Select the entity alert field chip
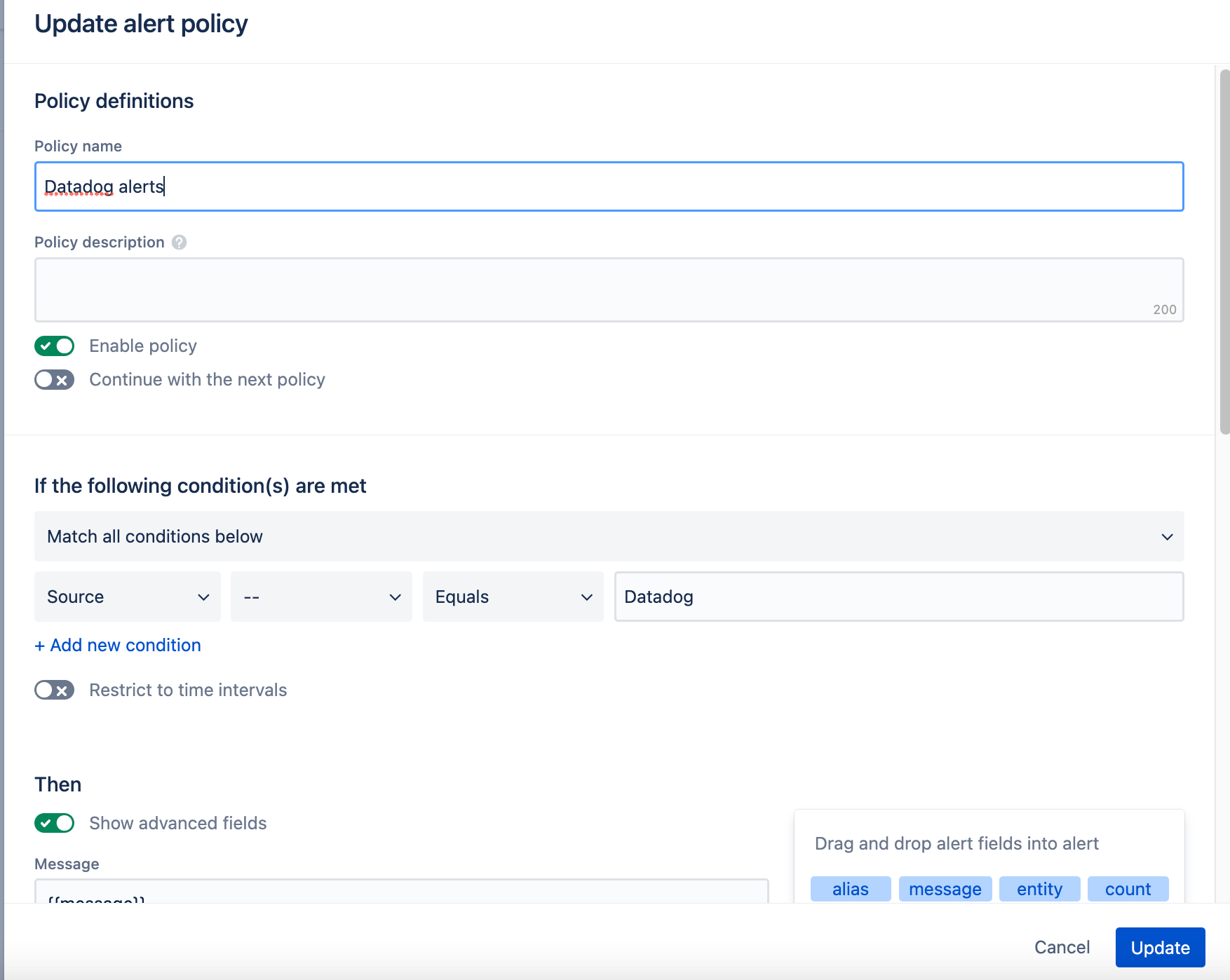Image resolution: width=1230 pixels, height=980 pixels. (1039, 888)
